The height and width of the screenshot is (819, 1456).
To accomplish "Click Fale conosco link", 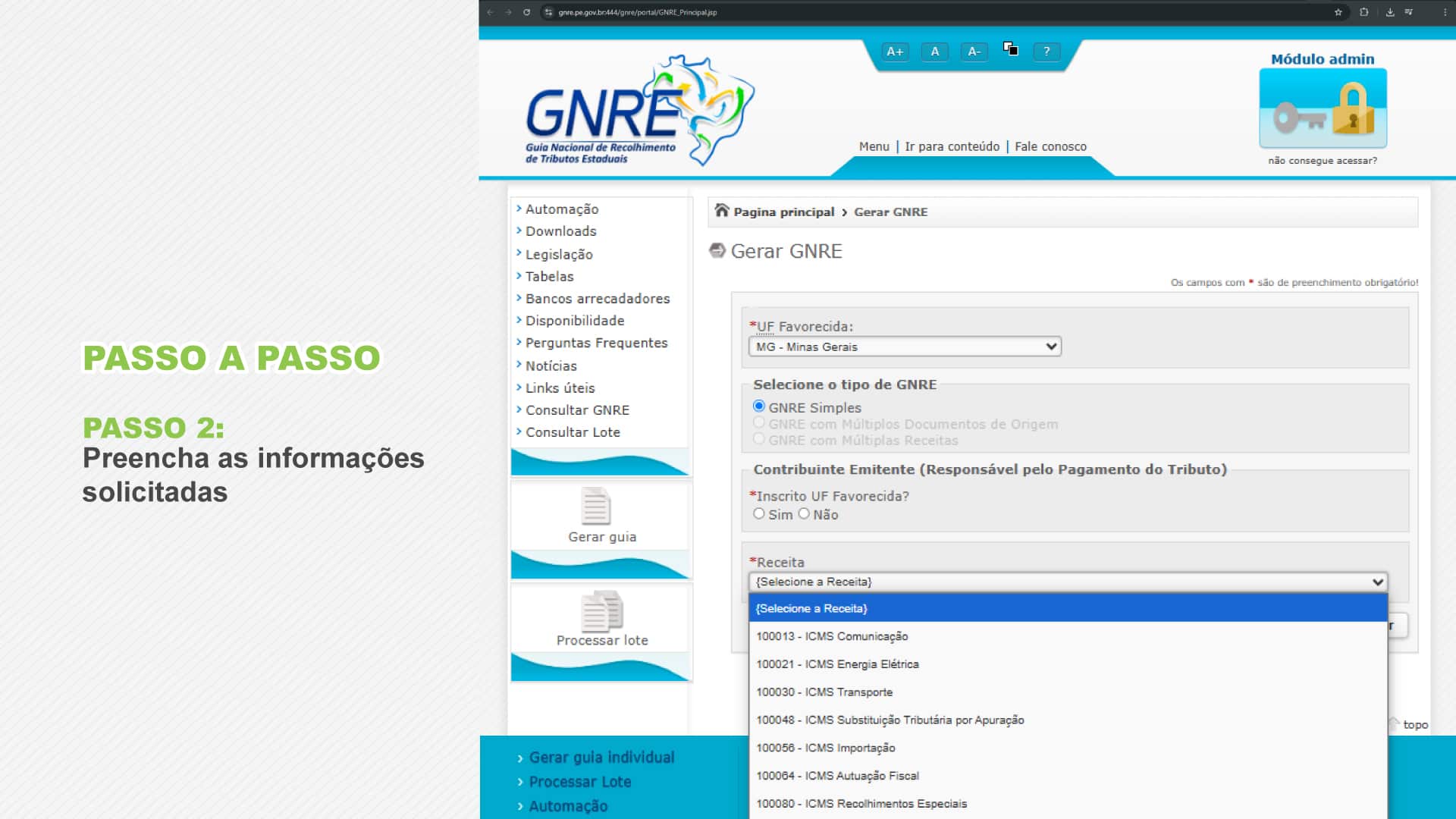I will click(x=1050, y=146).
